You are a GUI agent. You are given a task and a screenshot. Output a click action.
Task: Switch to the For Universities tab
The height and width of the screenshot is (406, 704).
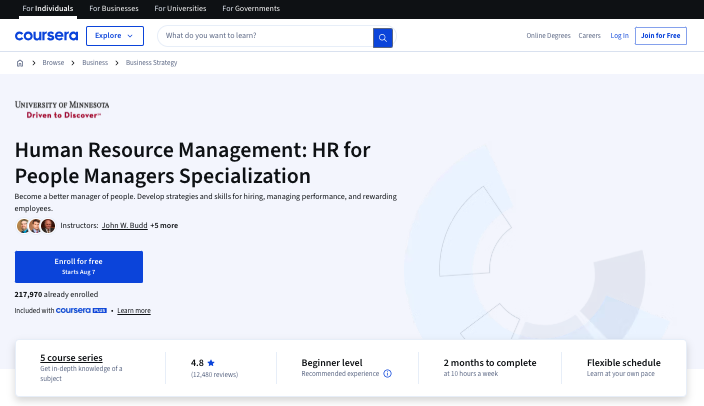tap(181, 8)
